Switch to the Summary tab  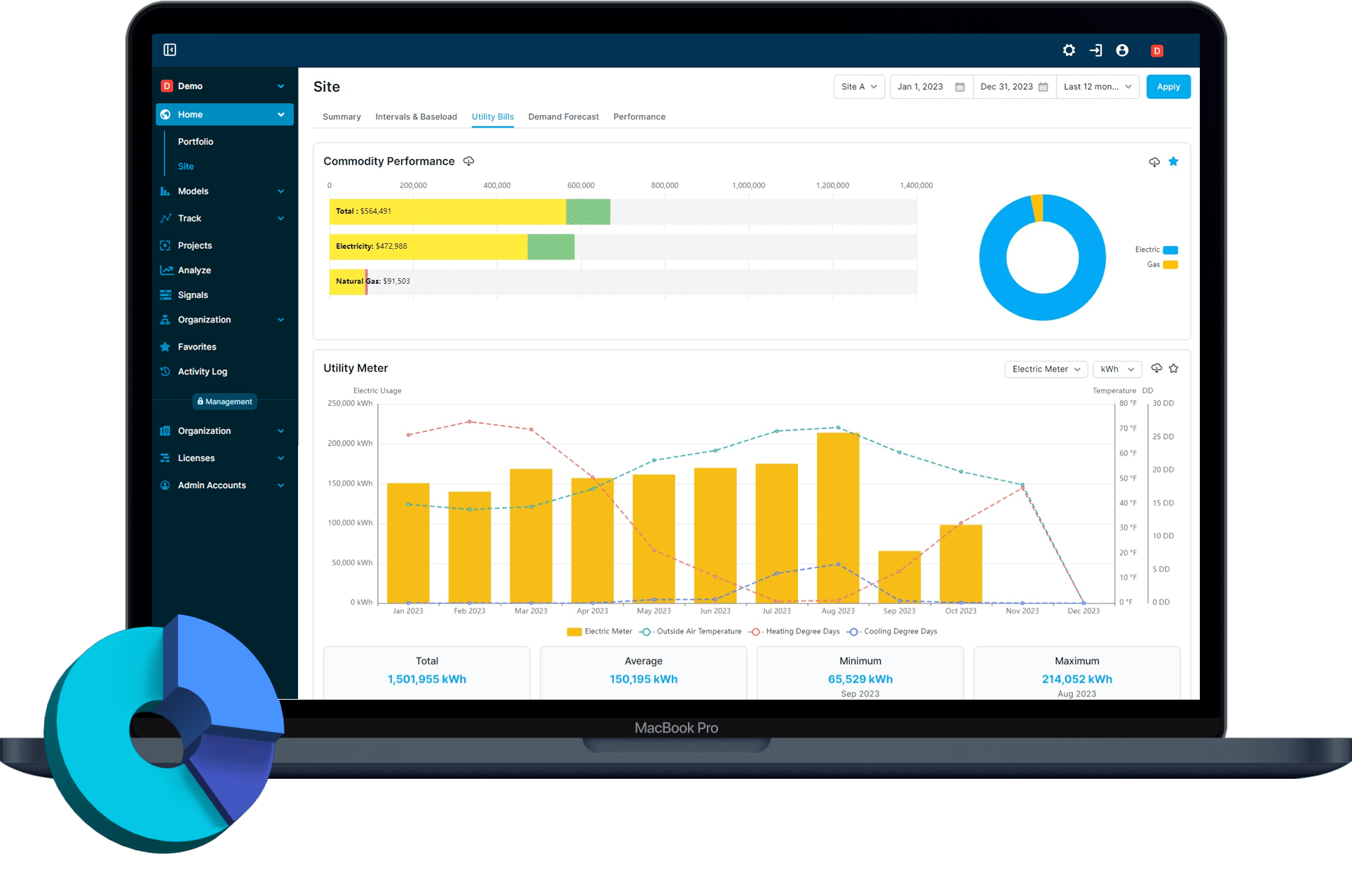click(342, 117)
